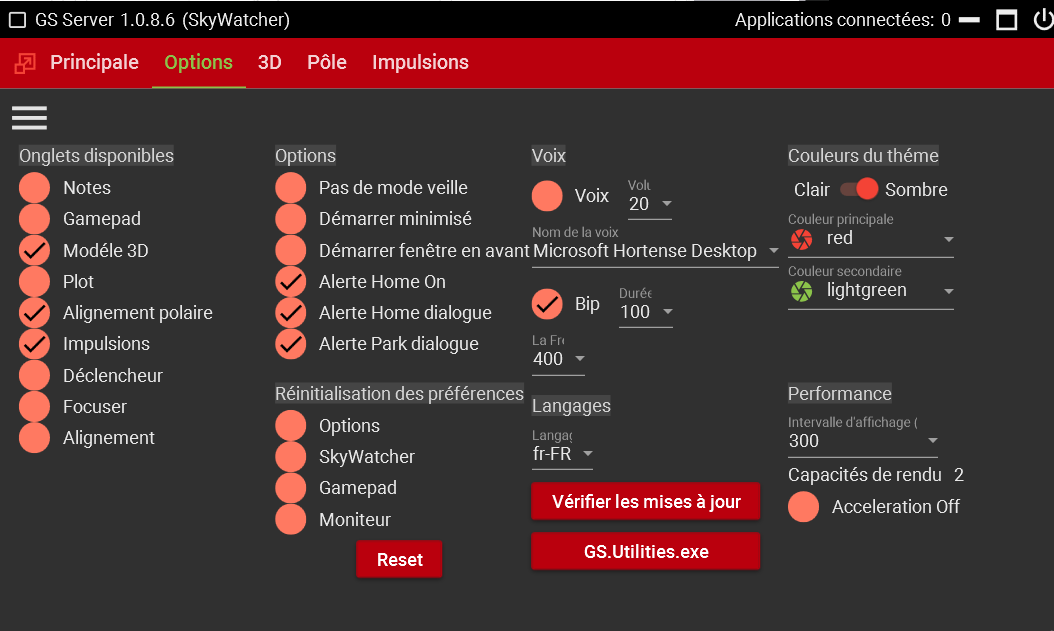
Task: Click the Reset preferences button
Action: [x=399, y=560]
